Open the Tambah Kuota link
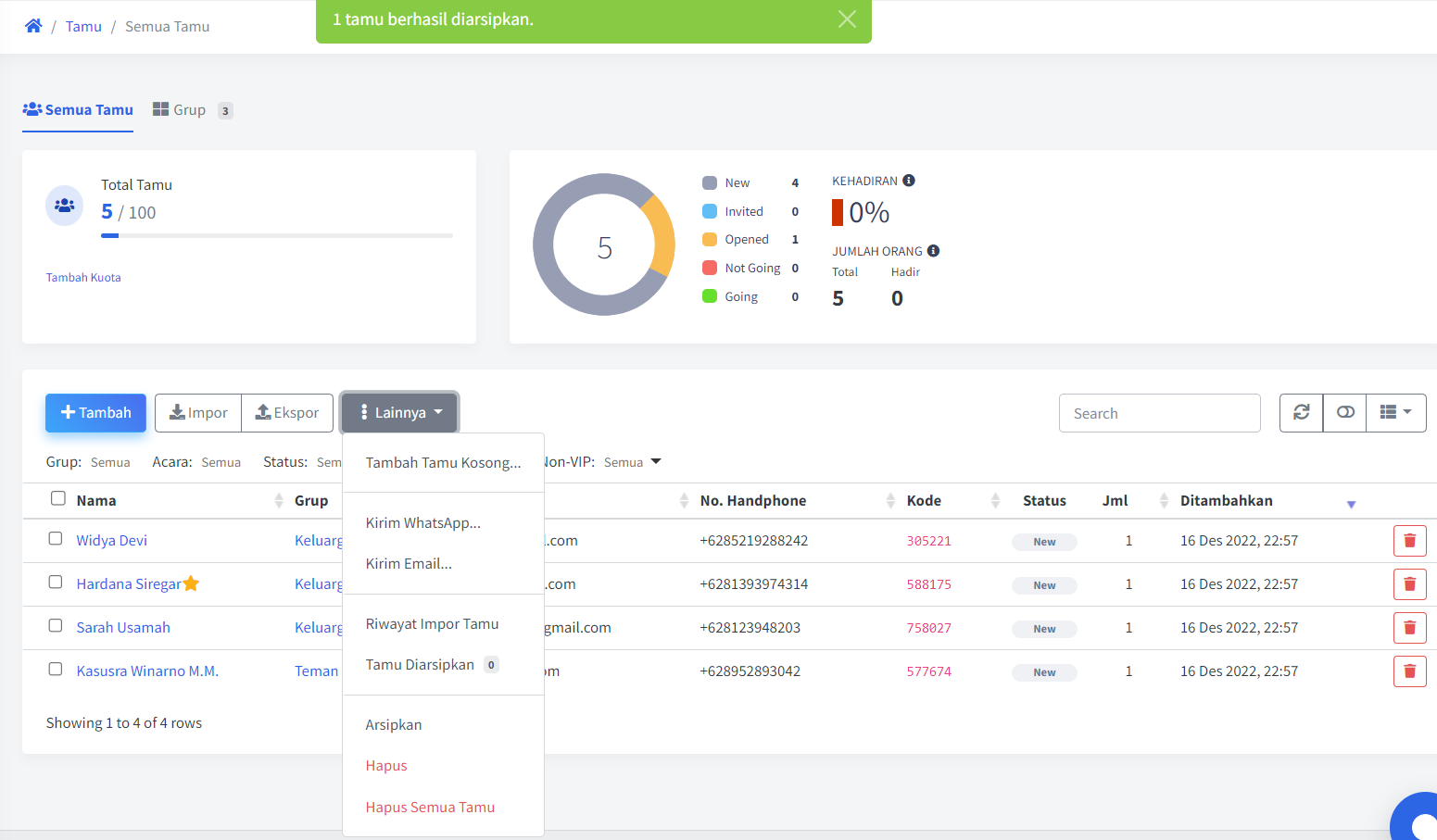Screen dimensions: 1437x840 [x=83, y=277]
